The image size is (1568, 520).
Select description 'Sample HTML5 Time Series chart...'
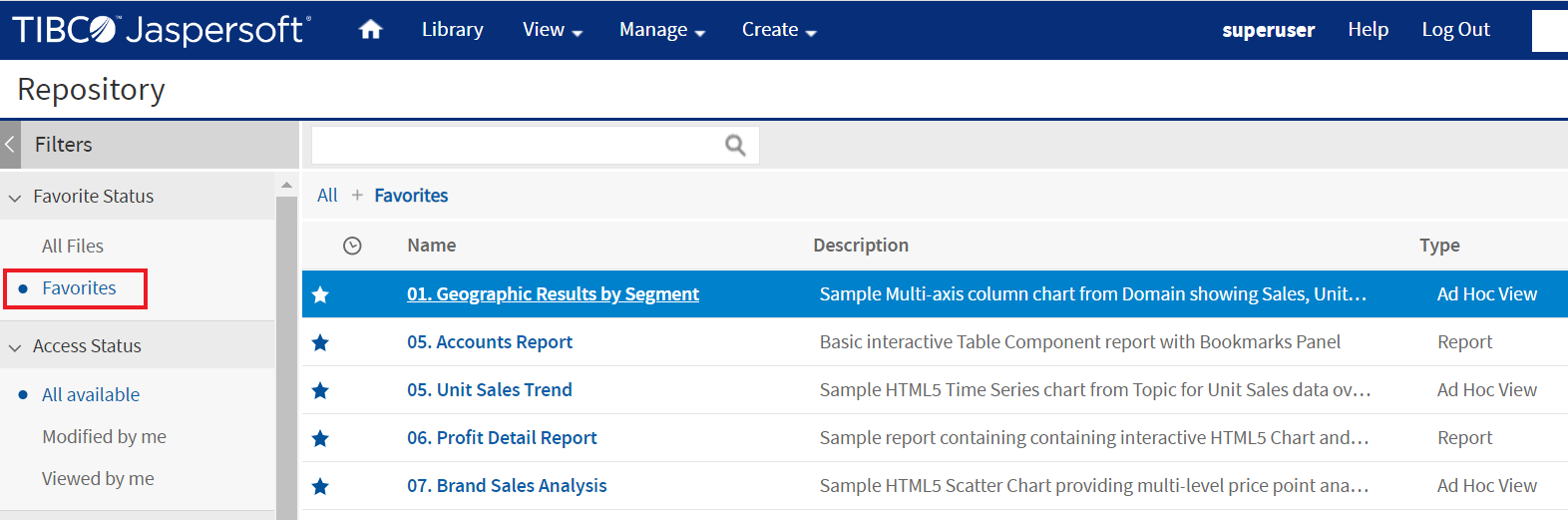pyautogui.click(x=1095, y=390)
